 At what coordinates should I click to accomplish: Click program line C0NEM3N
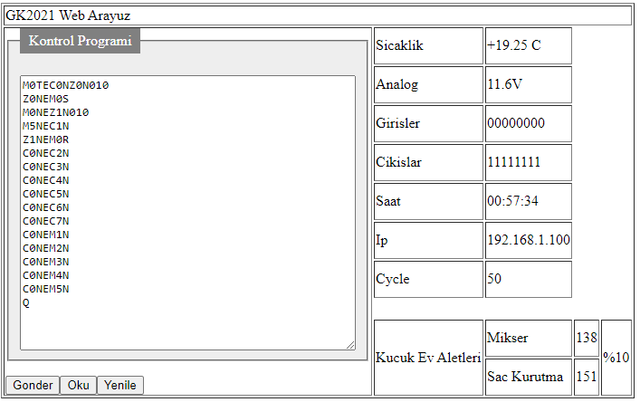(x=46, y=261)
